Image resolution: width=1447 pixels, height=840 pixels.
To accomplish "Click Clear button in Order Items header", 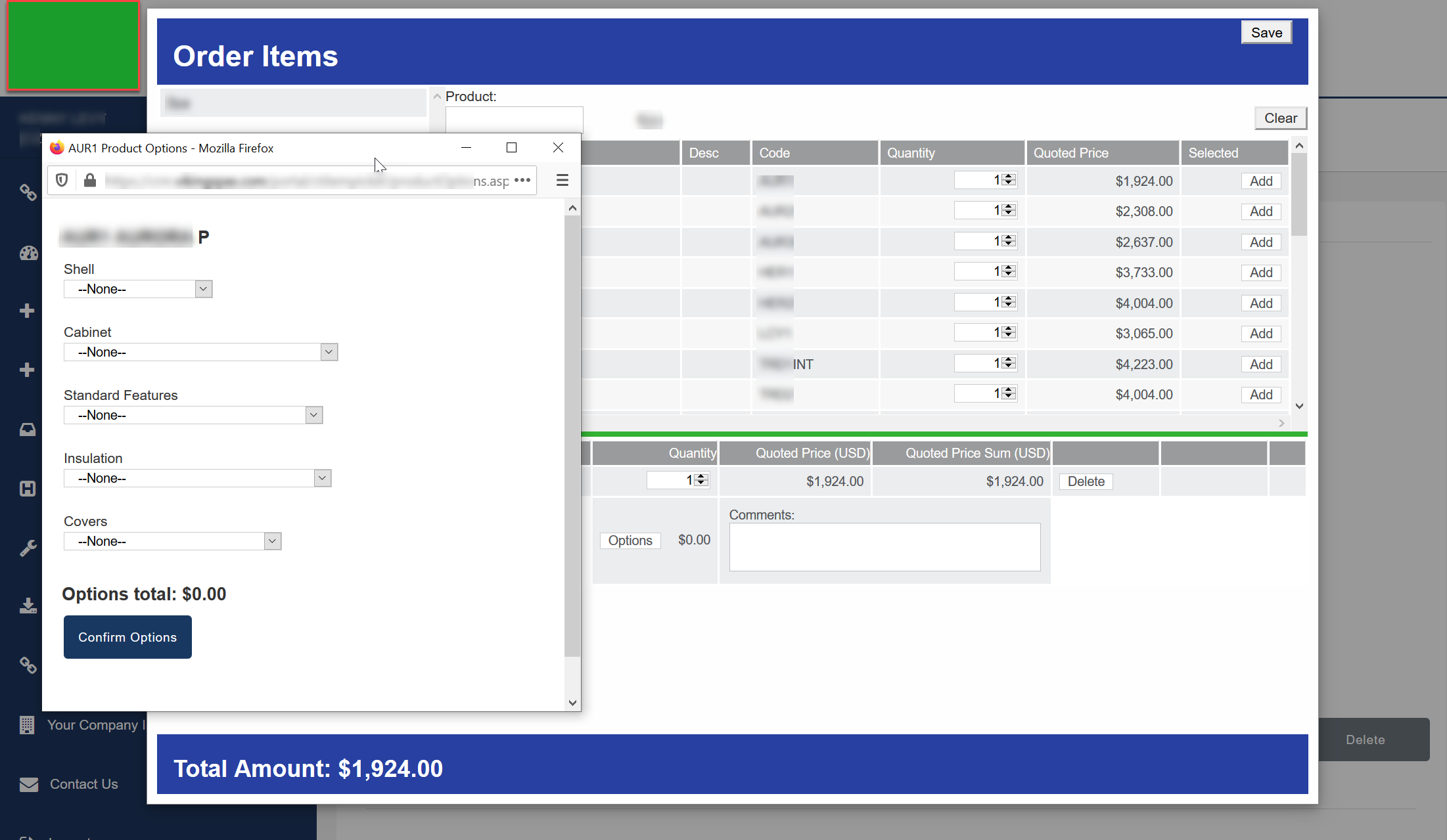I will (1280, 117).
